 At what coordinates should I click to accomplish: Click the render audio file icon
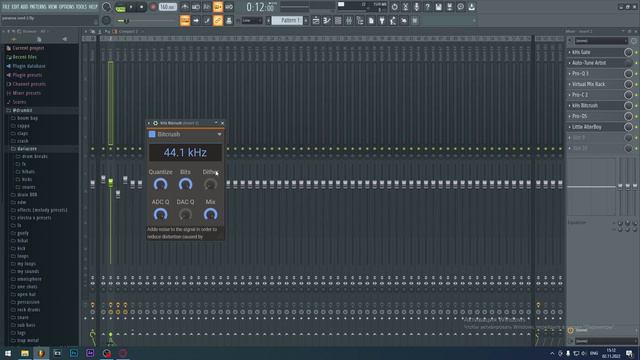tap(449, 7)
